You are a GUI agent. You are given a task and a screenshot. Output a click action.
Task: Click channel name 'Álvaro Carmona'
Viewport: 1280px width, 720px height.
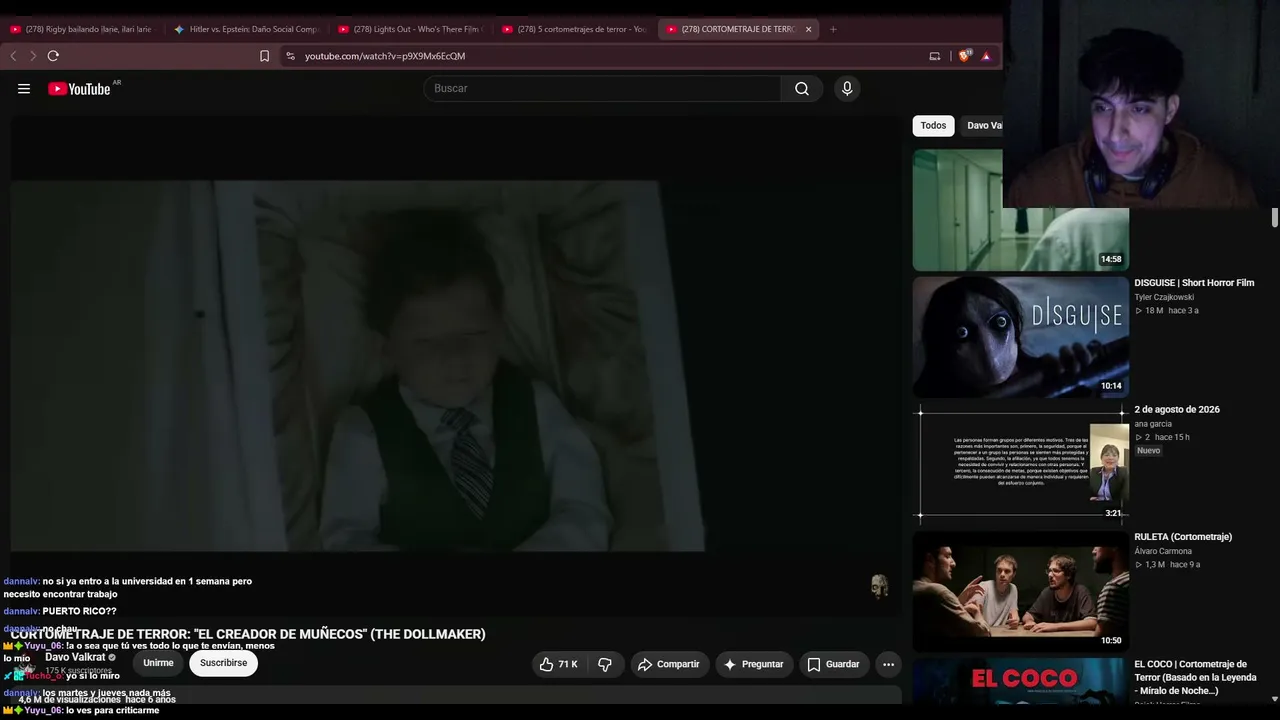point(1163,551)
